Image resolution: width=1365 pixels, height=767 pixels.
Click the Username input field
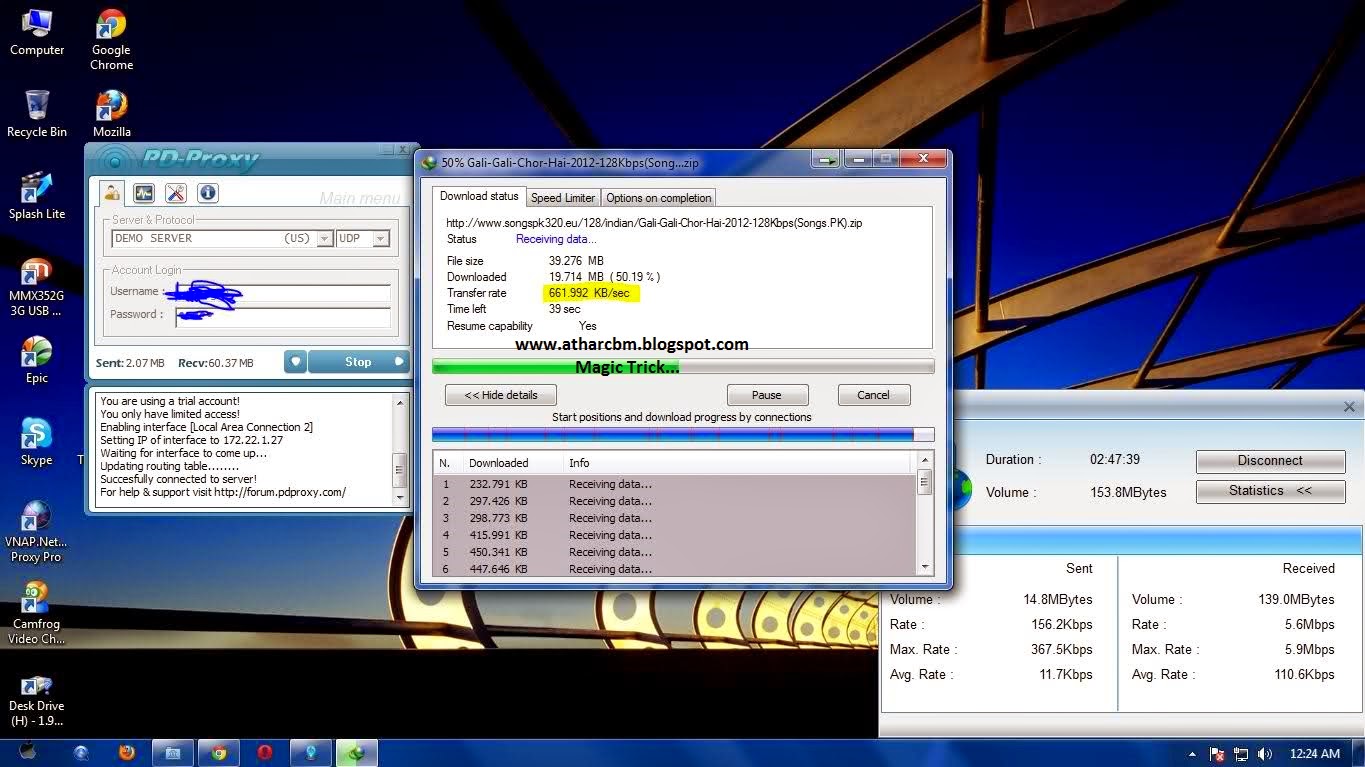[x=282, y=292]
